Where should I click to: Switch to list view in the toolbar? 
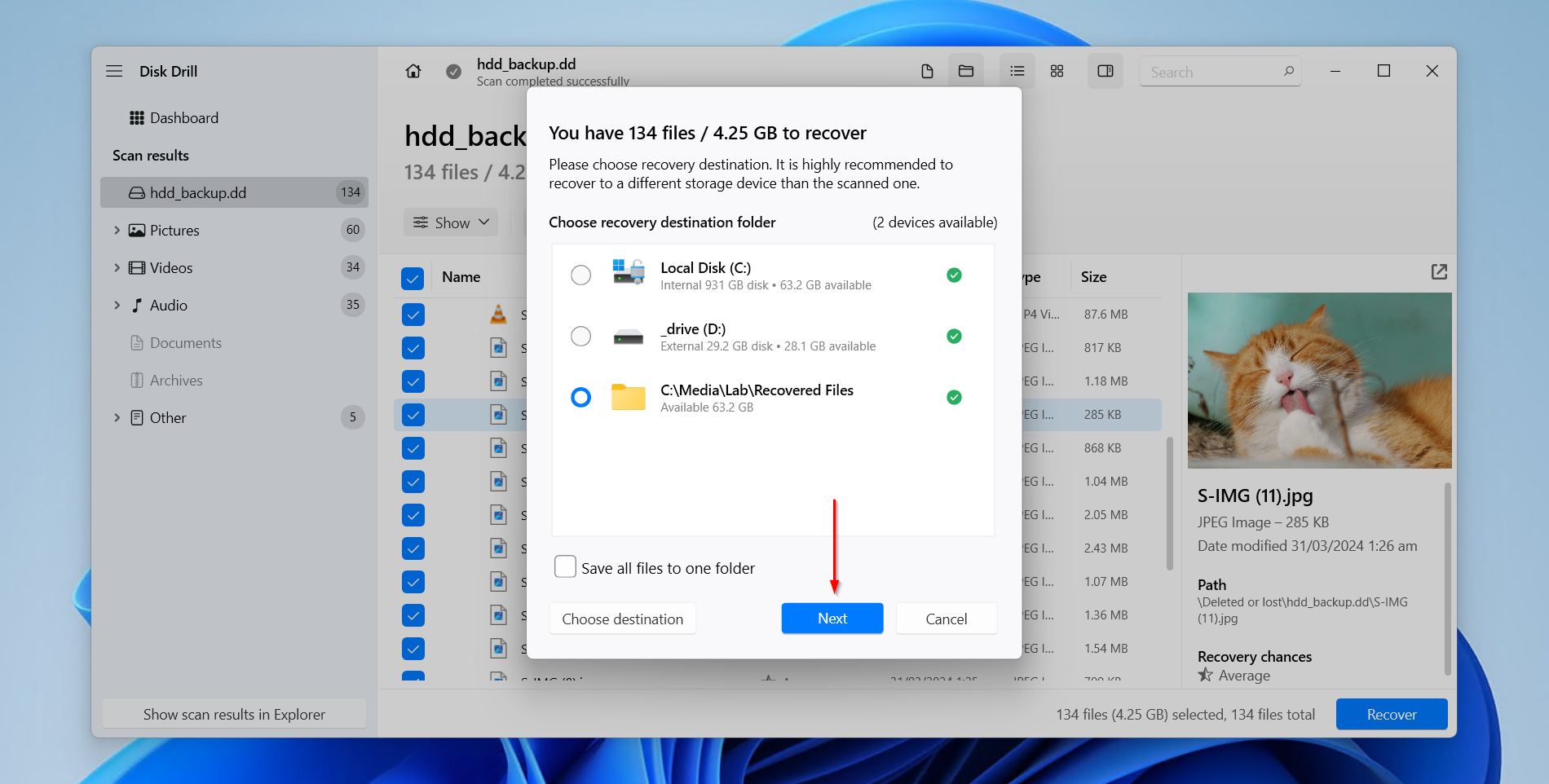(x=1017, y=71)
